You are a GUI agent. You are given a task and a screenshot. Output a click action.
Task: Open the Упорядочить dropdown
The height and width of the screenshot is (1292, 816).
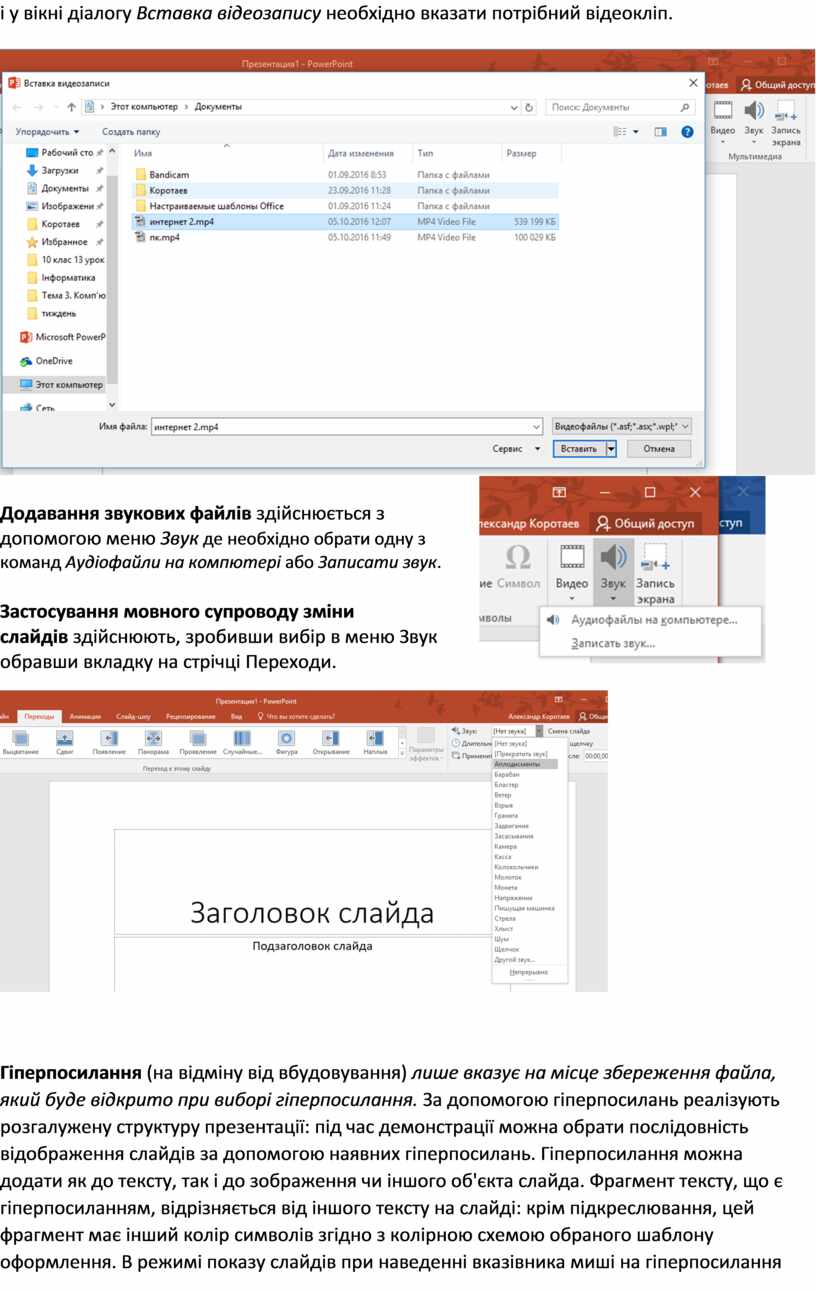point(48,131)
